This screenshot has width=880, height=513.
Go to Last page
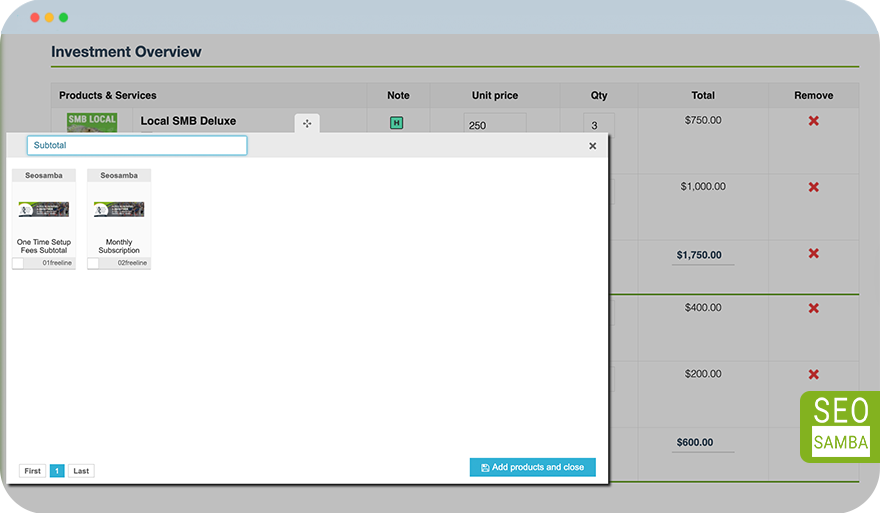81,471
